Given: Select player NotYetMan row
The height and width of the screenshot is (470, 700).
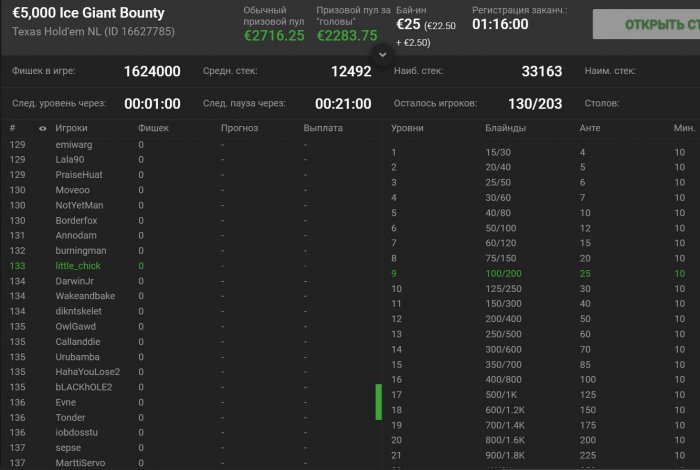Looking at the screenshot, I should (192, 205).
